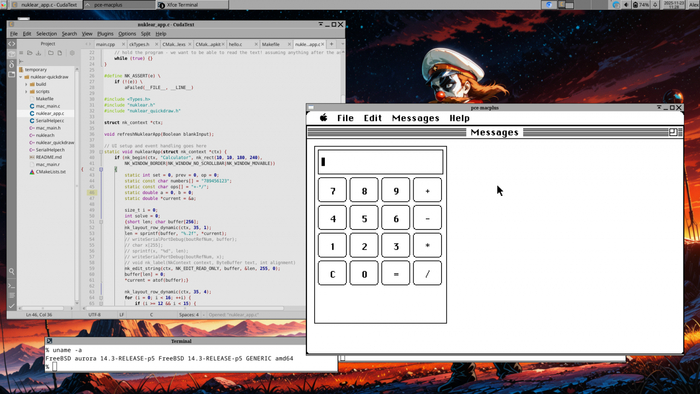Close the main.cpp tab with its X

point(123,44)
